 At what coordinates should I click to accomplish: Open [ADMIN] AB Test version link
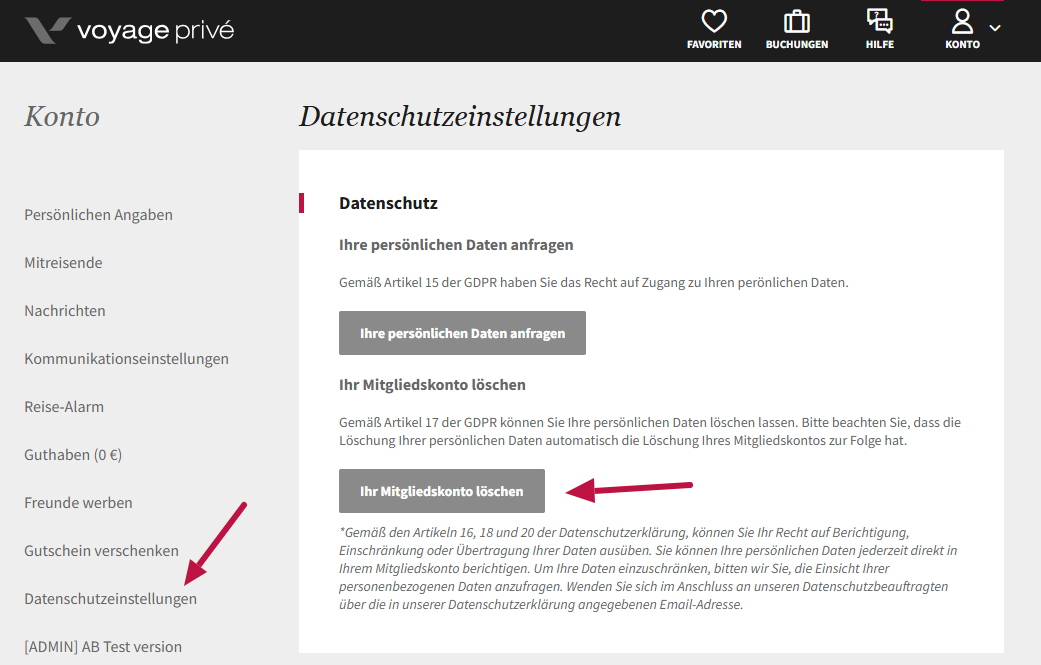[103, 647]
